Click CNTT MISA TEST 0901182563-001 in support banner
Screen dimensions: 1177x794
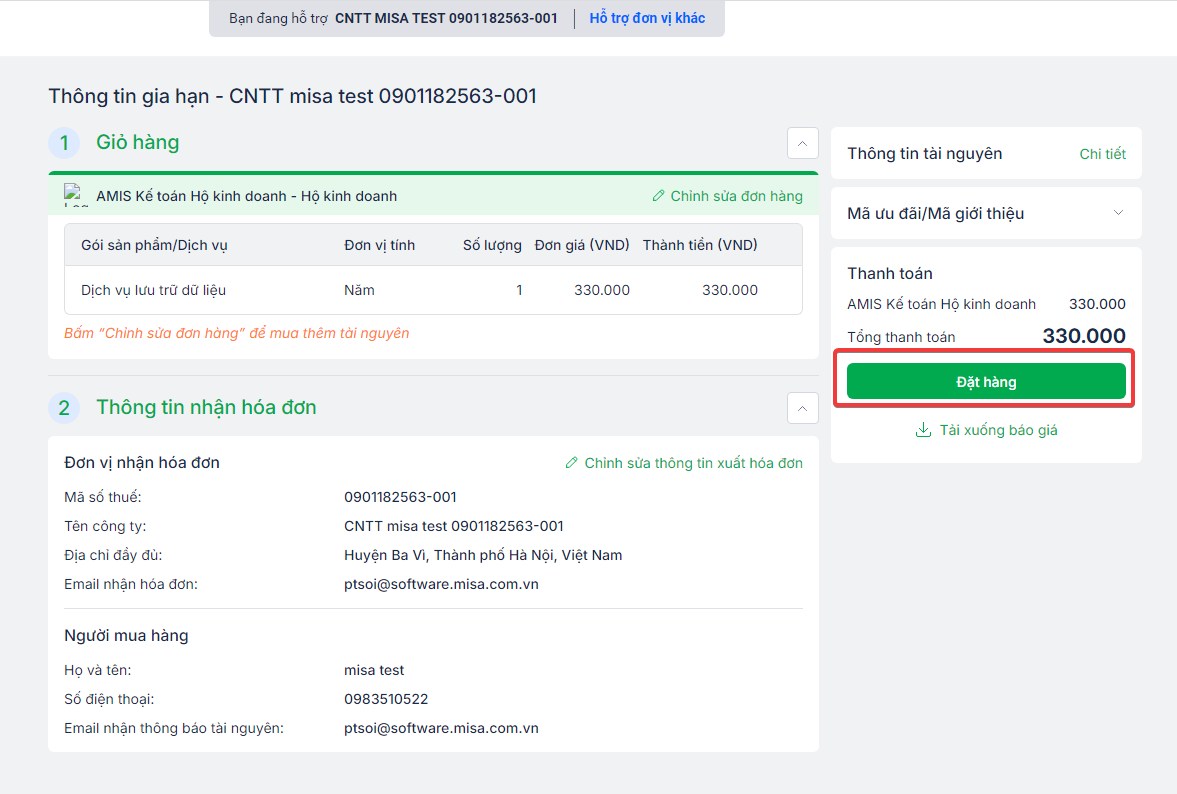(446, 18)
